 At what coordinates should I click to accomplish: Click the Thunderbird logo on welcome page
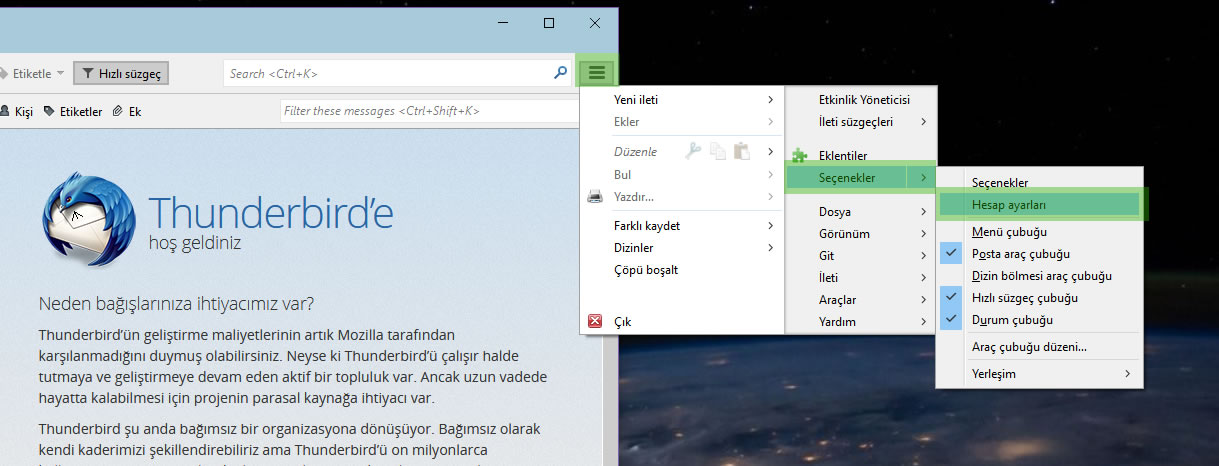tap(89, 217)
